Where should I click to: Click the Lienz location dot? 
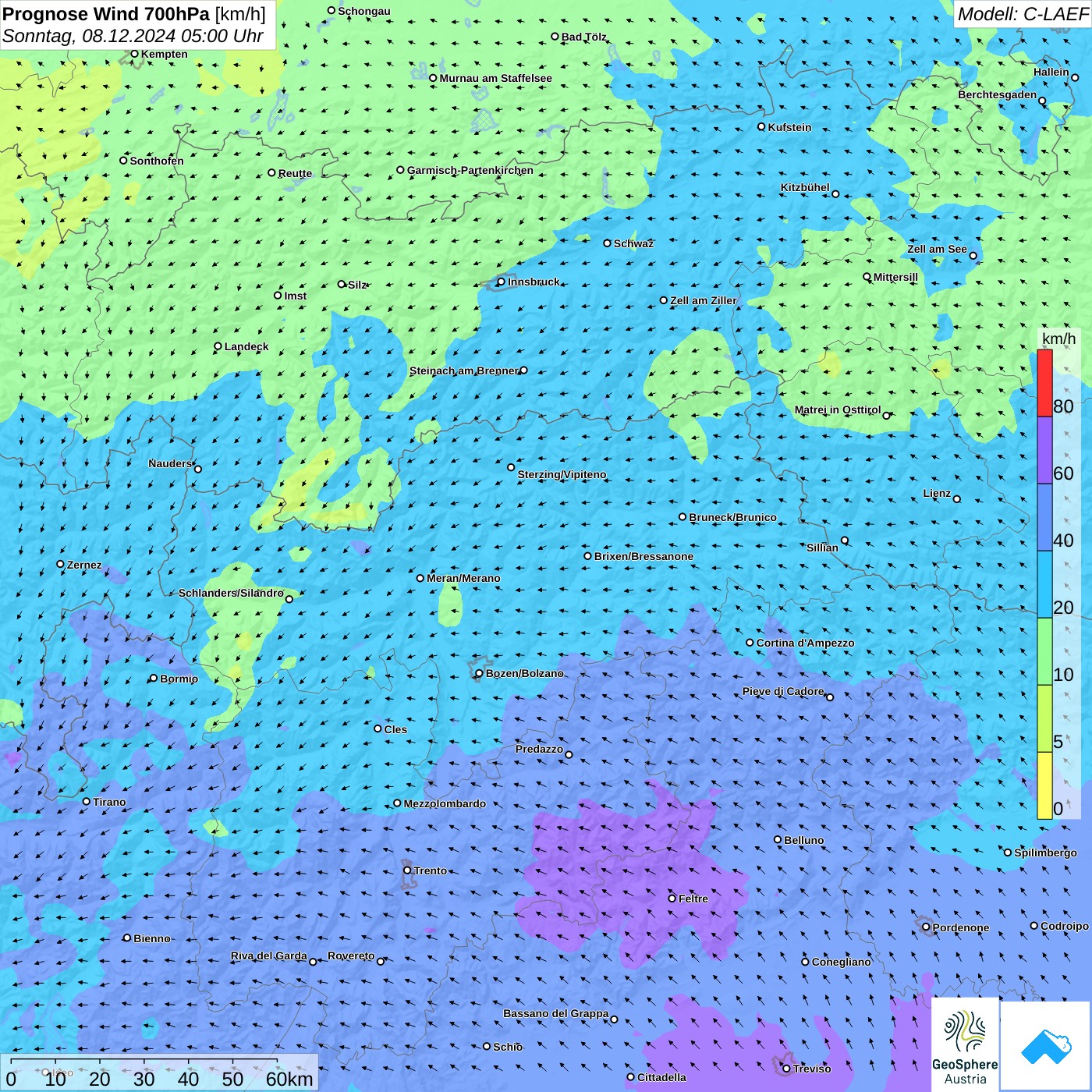click(957, 499)
